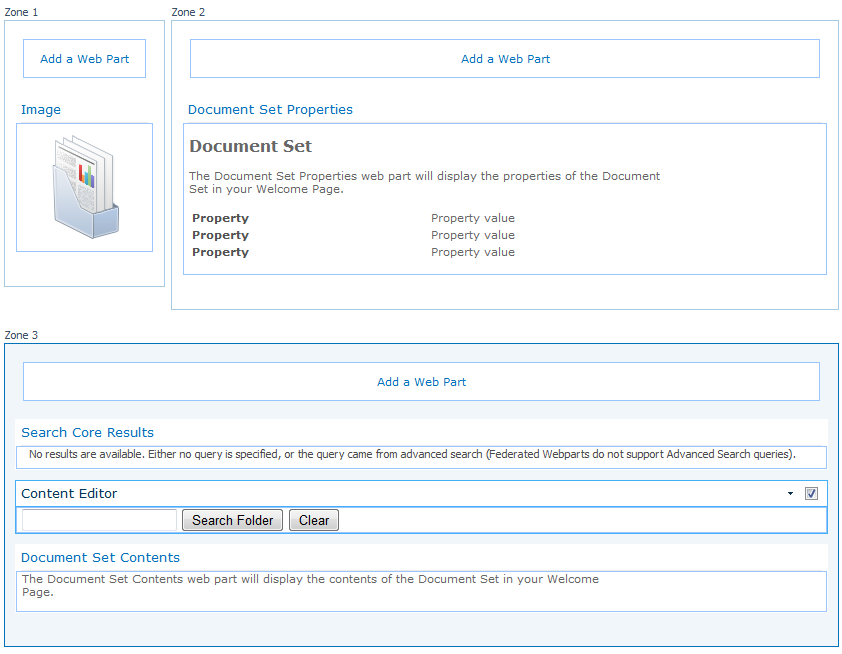Screen dimensions: 842x654
Task: Open the Document Set Properties title link
Action: [x=270, y=110]
